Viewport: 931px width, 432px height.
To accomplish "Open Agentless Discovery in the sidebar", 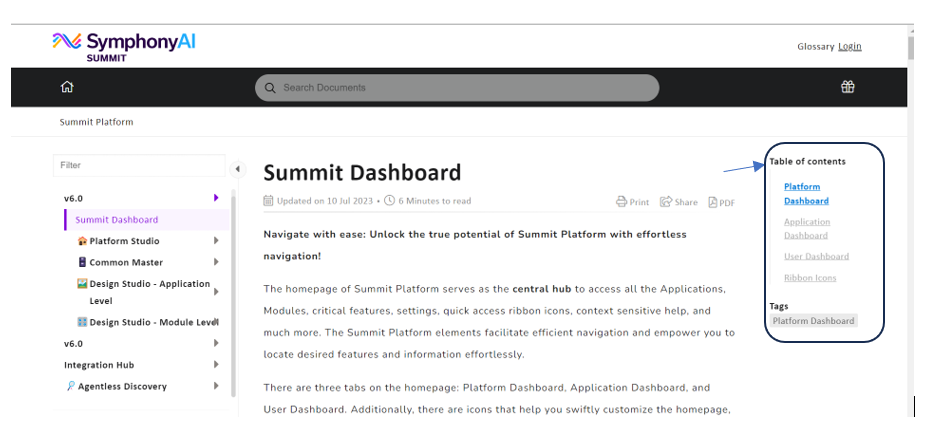I will tap(122, 386).
